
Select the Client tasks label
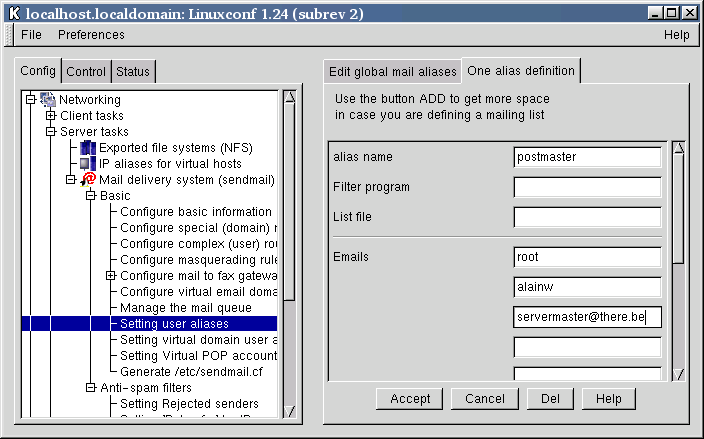tap(92, 115)
